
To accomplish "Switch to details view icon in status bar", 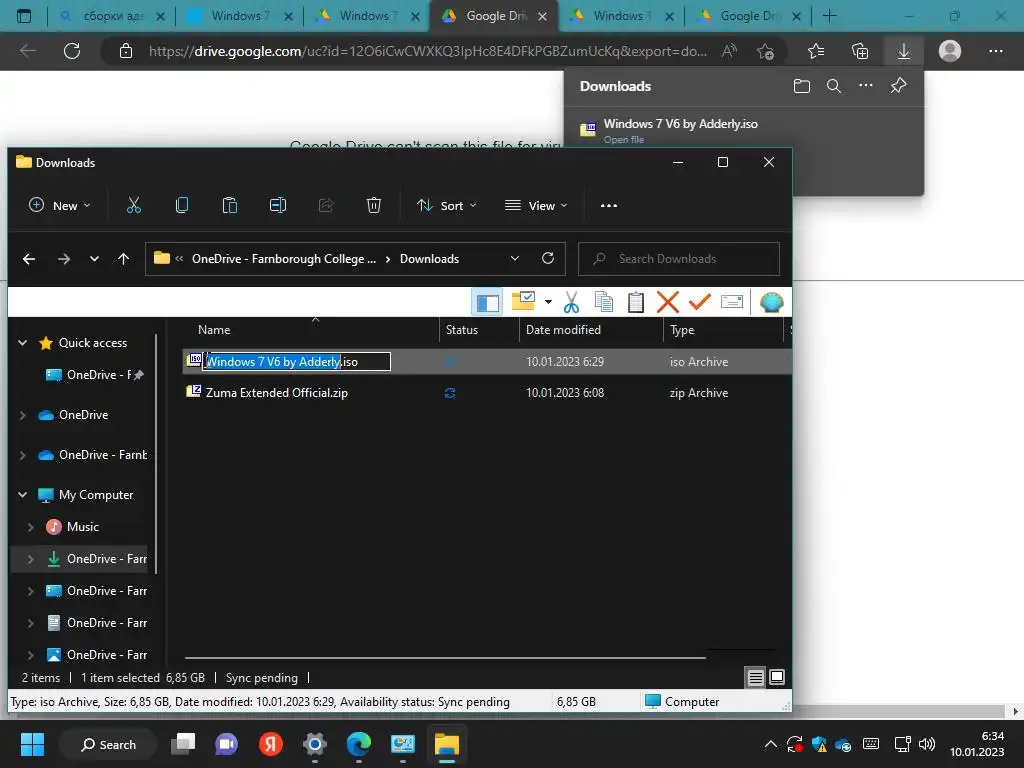I will click(x=755, y=677).
